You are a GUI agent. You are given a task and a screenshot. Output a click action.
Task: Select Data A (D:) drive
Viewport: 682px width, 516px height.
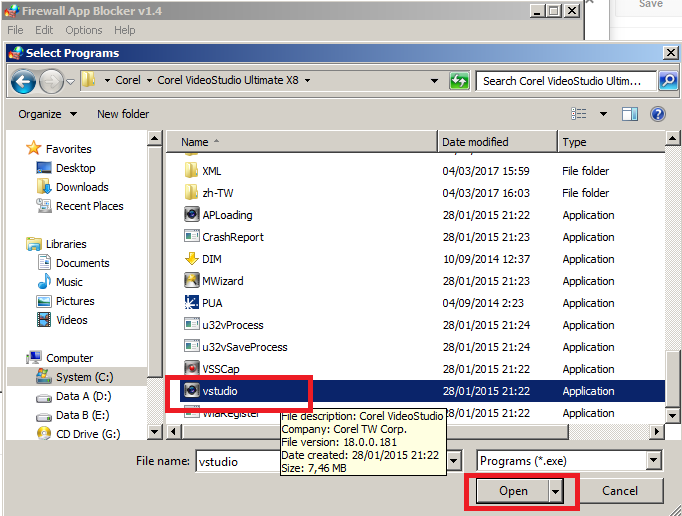tap(74, 396)
